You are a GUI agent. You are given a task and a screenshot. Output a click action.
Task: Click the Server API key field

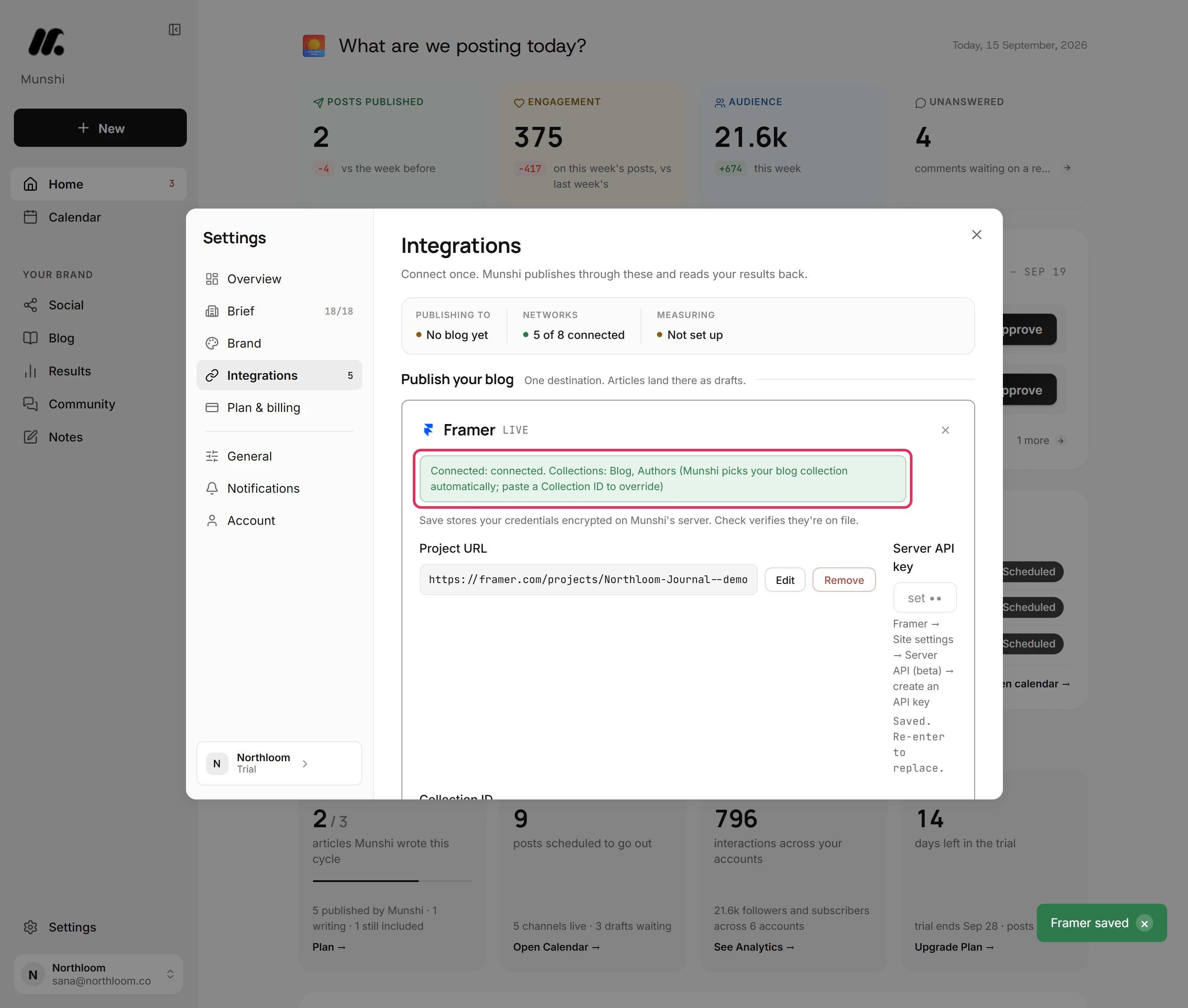coord(925,598)
